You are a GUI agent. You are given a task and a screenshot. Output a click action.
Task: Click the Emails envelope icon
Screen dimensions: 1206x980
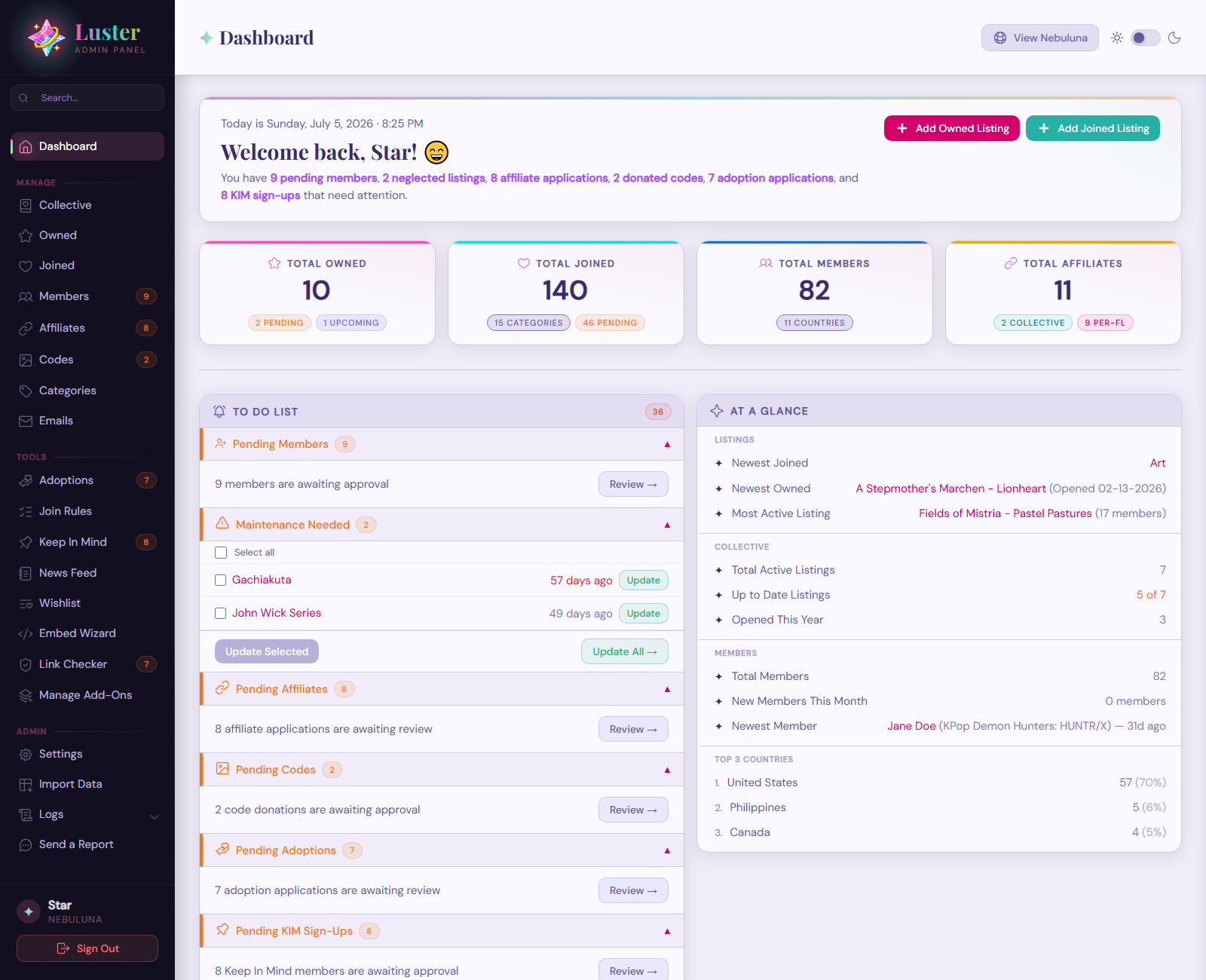coord(26,421)
